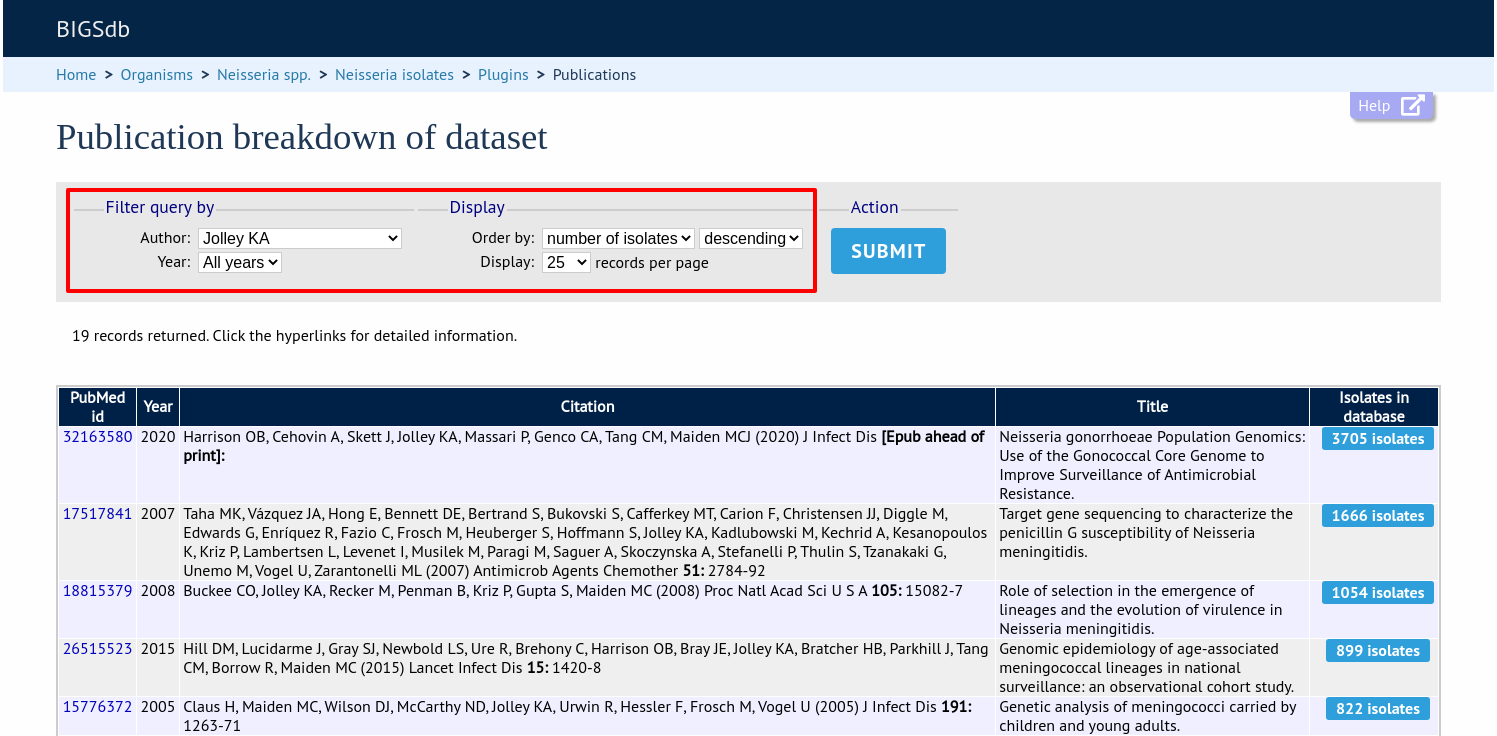Open the records per page dropdown

point(566,262)
